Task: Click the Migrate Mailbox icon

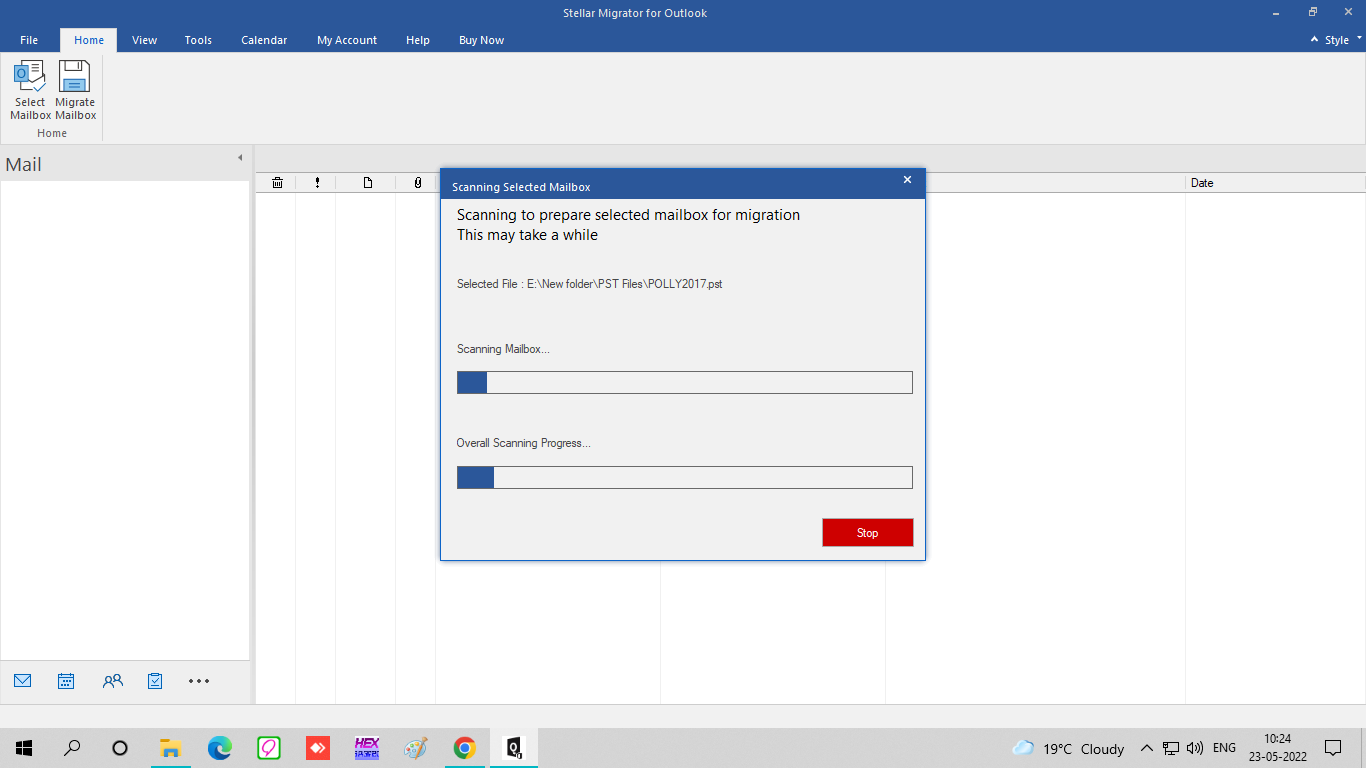Action: [x=75, y=90]
